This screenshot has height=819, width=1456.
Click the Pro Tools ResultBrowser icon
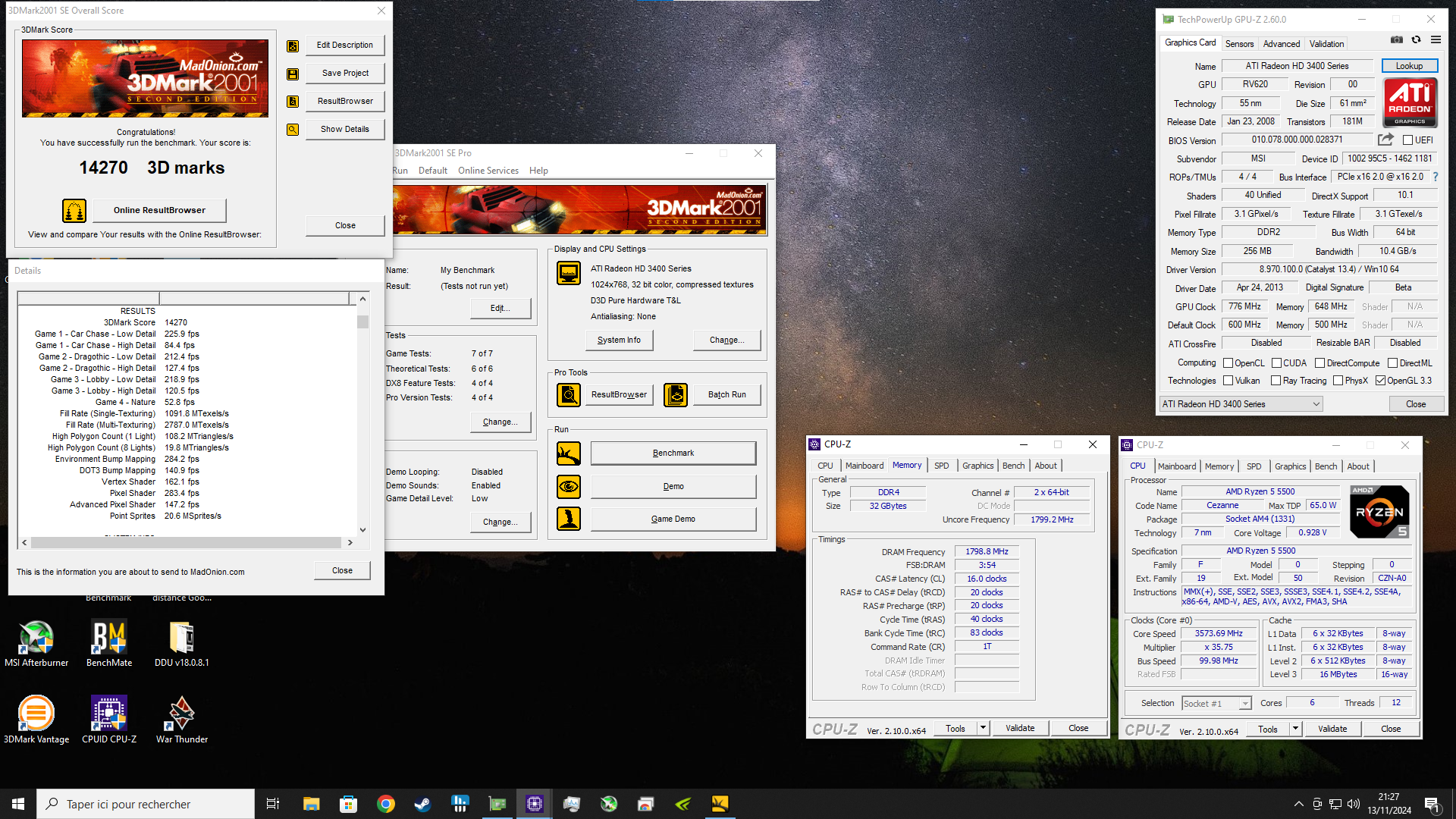[569, 394]
